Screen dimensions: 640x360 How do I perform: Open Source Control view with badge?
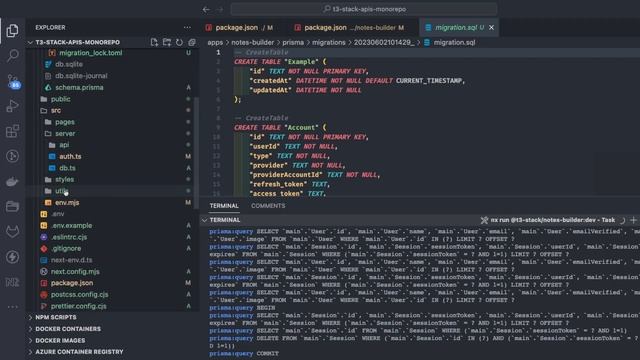coord(13,81)
